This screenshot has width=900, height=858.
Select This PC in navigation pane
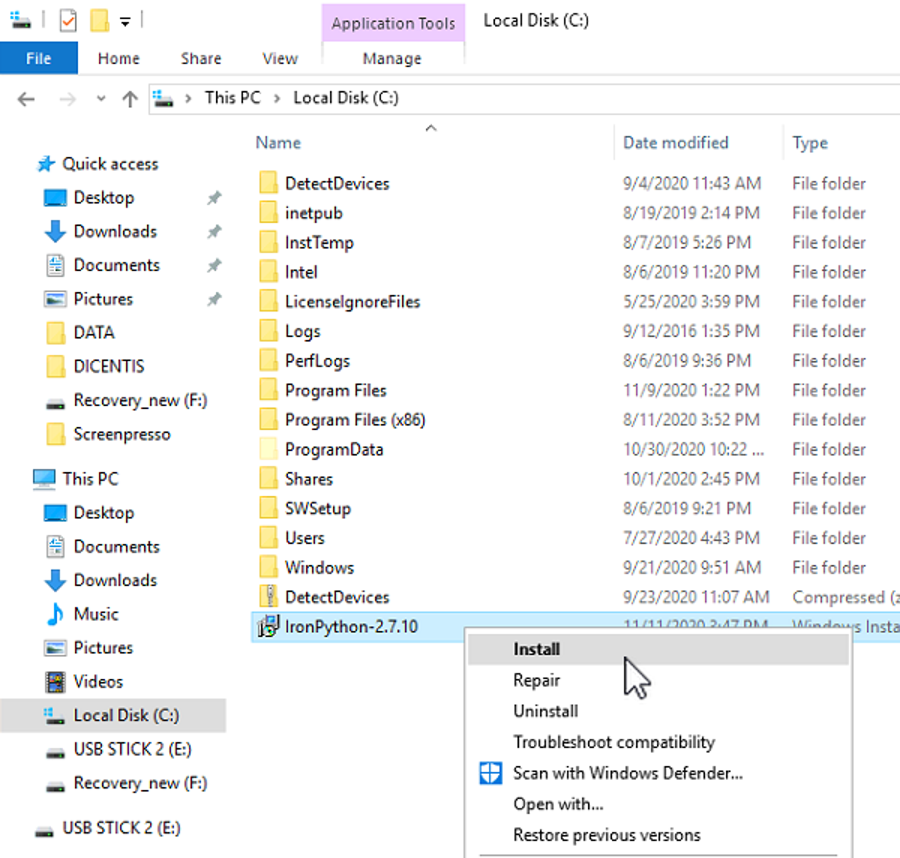coord(90,479)
